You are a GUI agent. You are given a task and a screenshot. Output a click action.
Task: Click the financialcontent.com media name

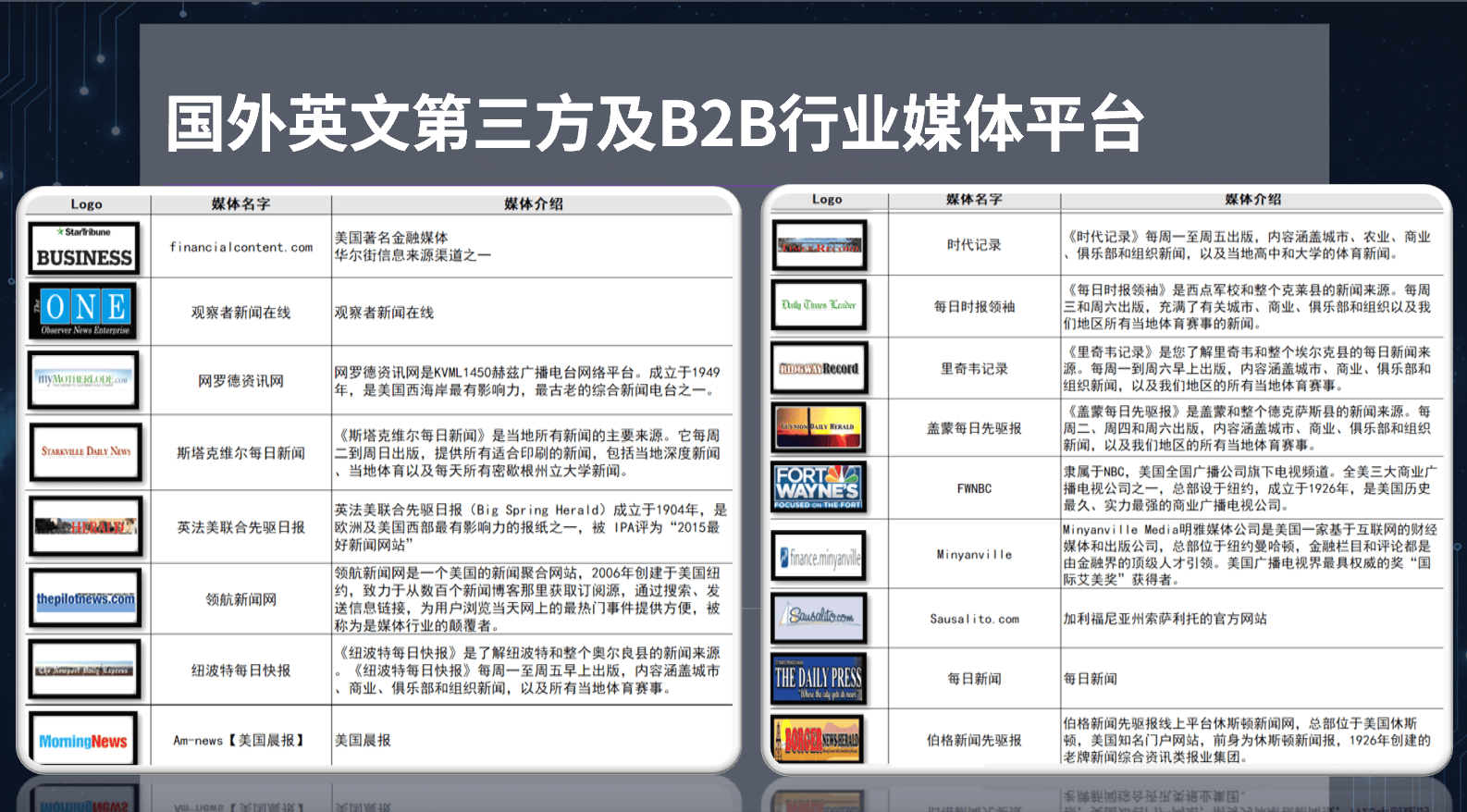240,248
